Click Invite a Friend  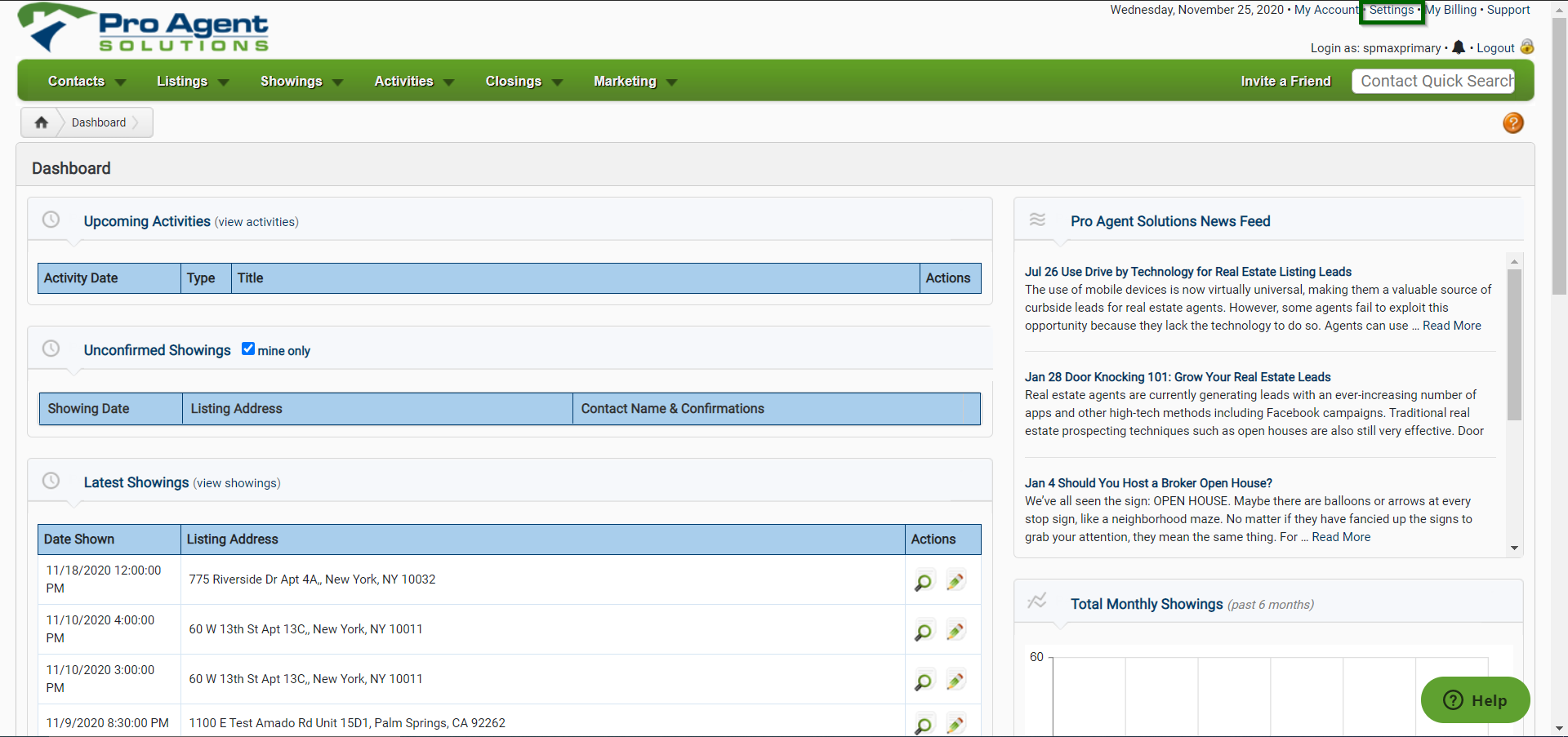[1285, 81]
